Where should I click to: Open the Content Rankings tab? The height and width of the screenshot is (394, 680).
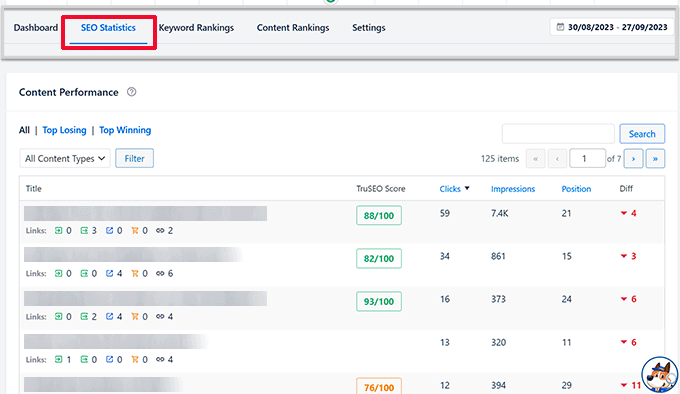[293, 28]
